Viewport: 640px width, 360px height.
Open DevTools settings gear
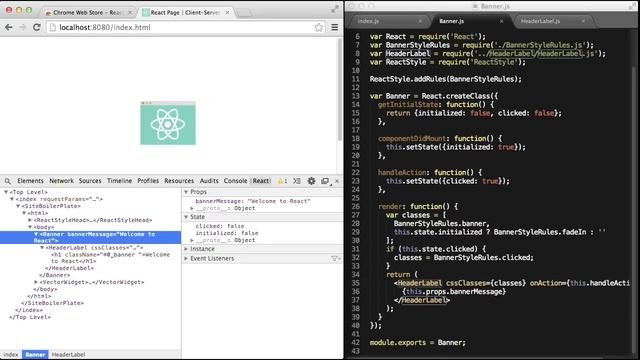click(311, 181)
